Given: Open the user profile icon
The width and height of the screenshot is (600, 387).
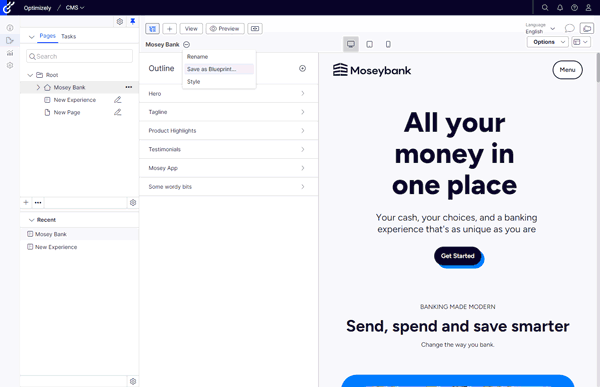Looking at the screenshot, I should click(x=589, y=8).
